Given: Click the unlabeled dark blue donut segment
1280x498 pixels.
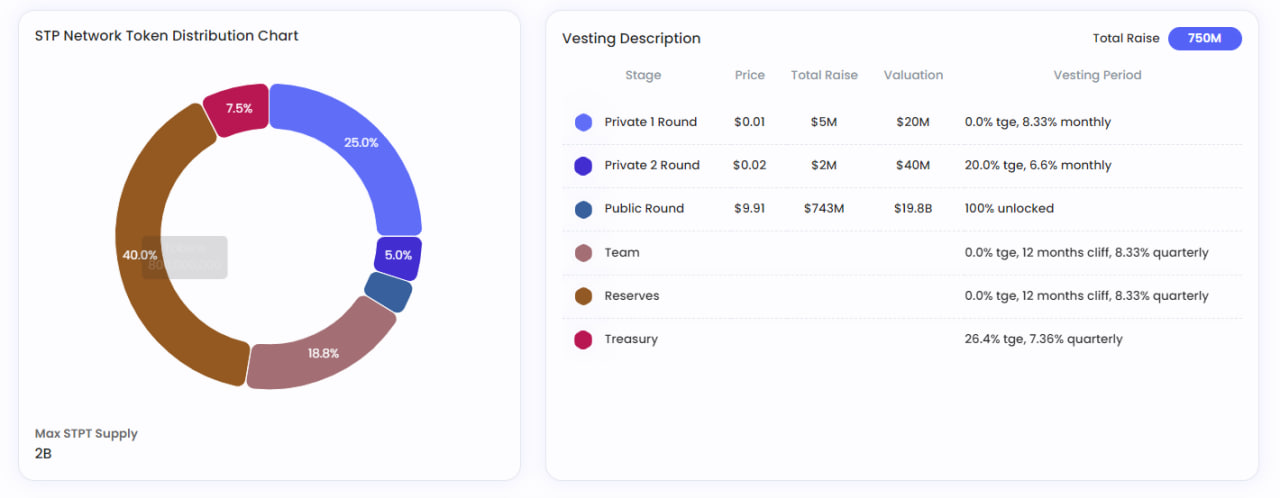Looking at the screenshot, I should (x=387, y=292).
